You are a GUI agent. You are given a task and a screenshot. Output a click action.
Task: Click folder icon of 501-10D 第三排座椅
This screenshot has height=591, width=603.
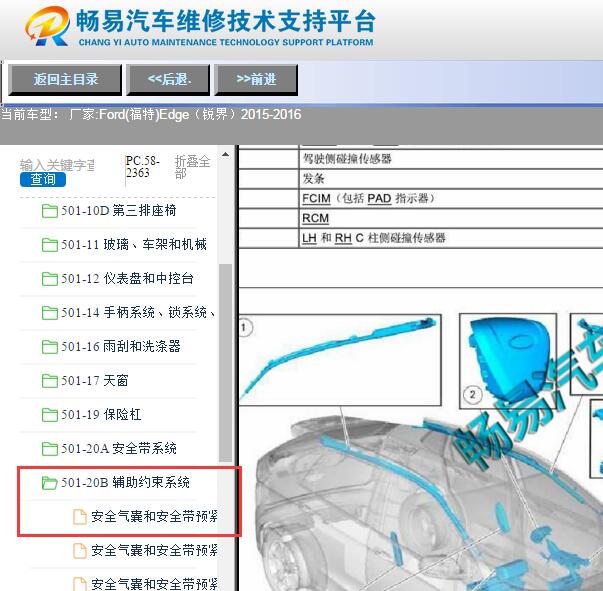tap(50, 211)
